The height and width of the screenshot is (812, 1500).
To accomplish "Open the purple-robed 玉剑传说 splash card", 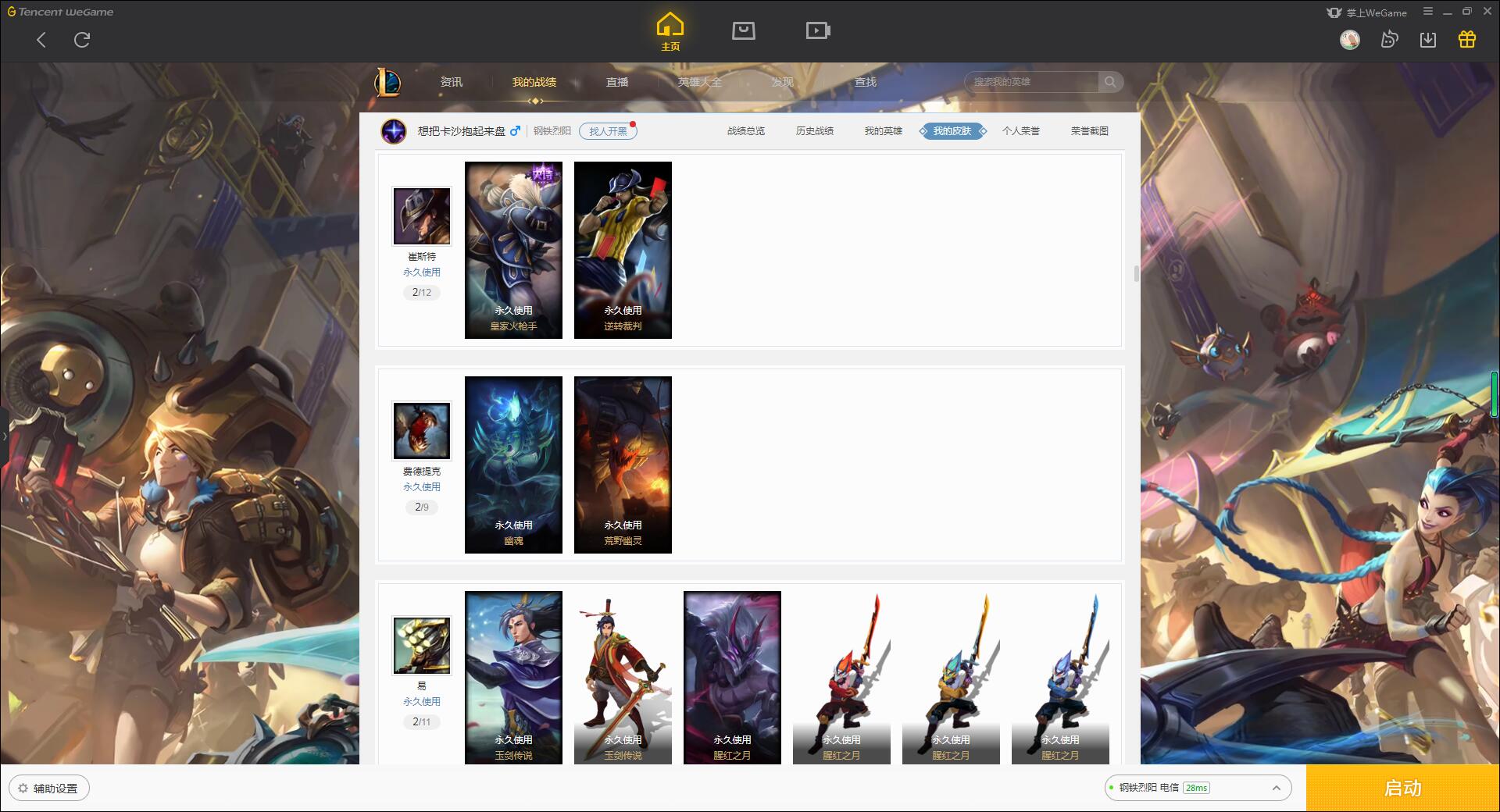I will (513, 678).
